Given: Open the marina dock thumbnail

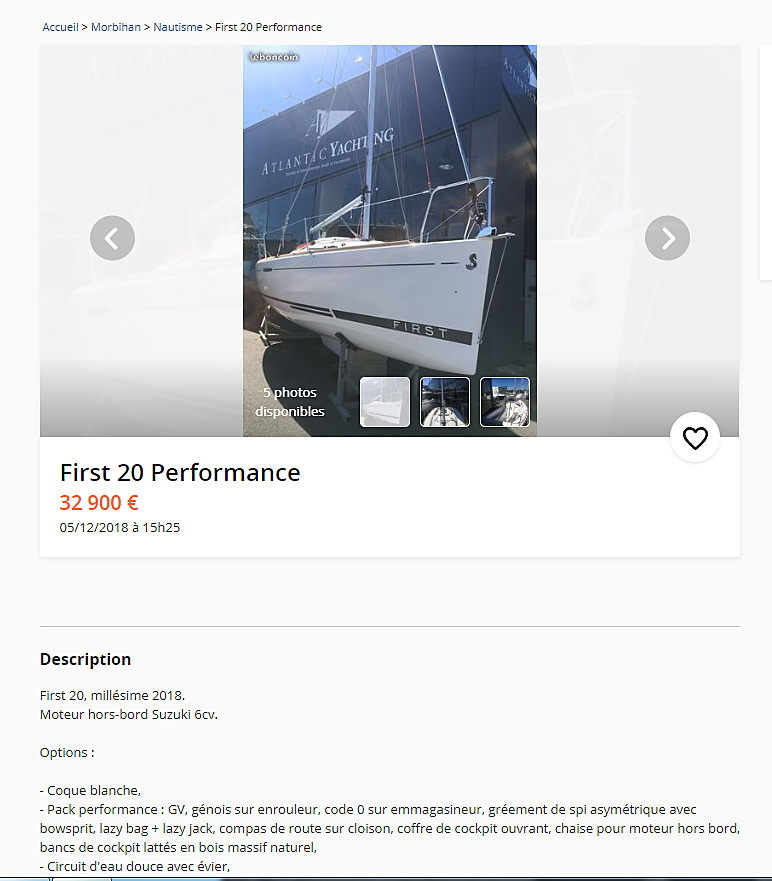Looking at the screenshot, I should click(505, 402).
